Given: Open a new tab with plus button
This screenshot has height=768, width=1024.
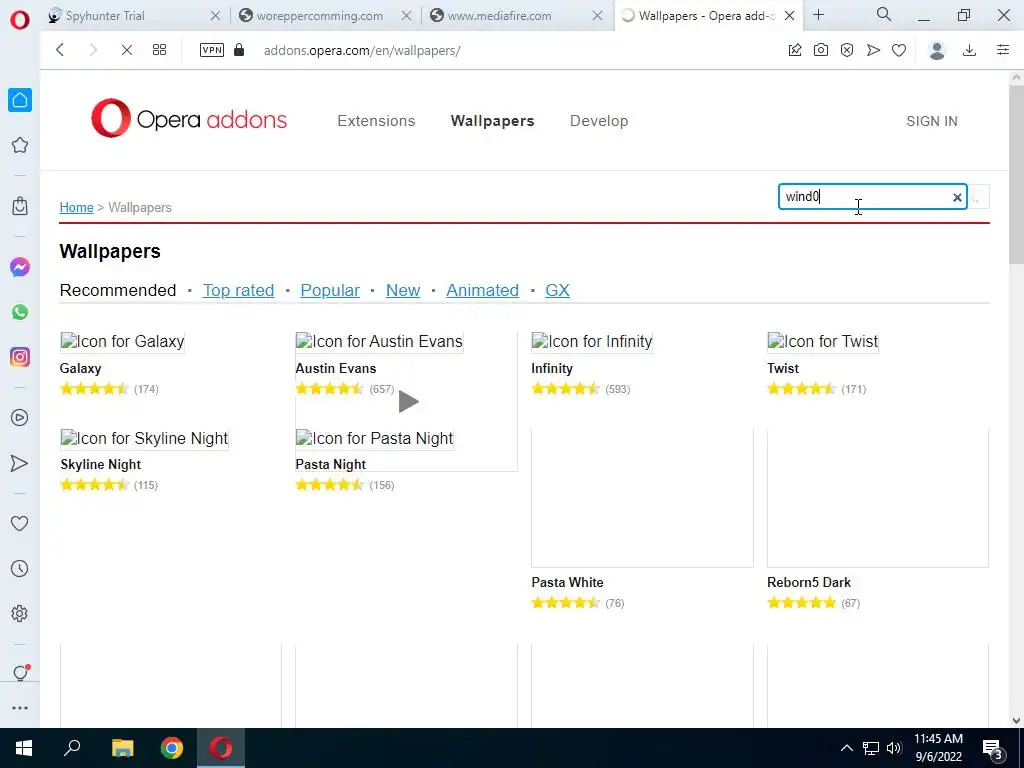Looking at the screenshot, I should (819, 14).
